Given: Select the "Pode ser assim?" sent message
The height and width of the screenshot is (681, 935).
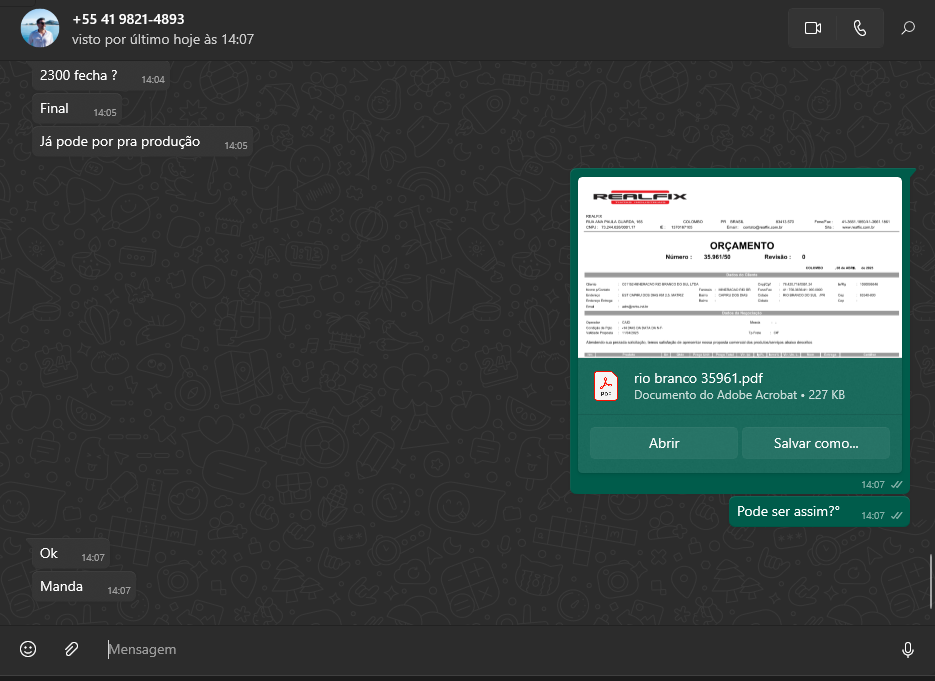Looking at the screenshot, I should tap(788, 511).
